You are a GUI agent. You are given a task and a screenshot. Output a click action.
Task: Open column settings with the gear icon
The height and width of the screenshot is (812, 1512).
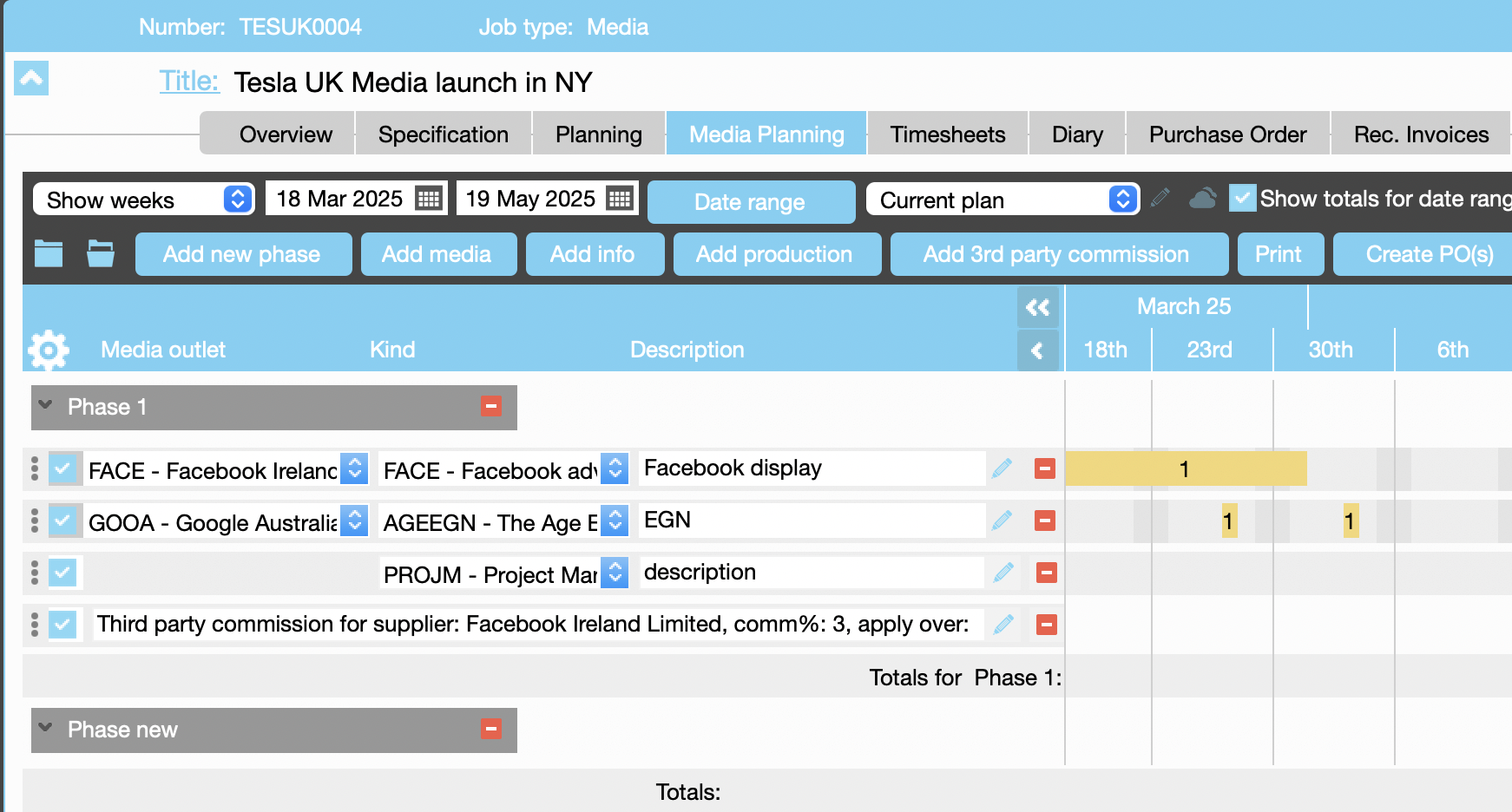pyautogui.click(x=49, y=350)
